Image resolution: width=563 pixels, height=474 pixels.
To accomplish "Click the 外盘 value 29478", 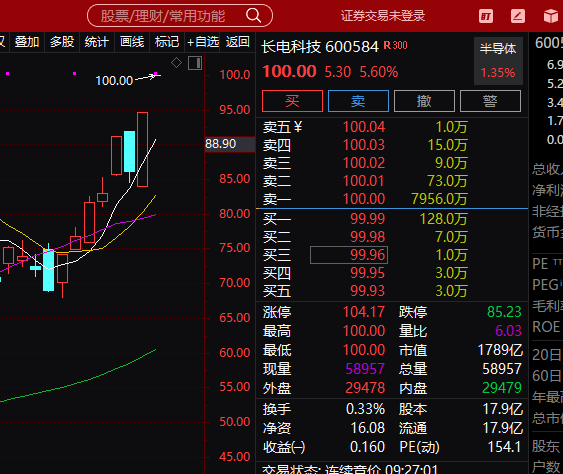I will tap(365, 388).
